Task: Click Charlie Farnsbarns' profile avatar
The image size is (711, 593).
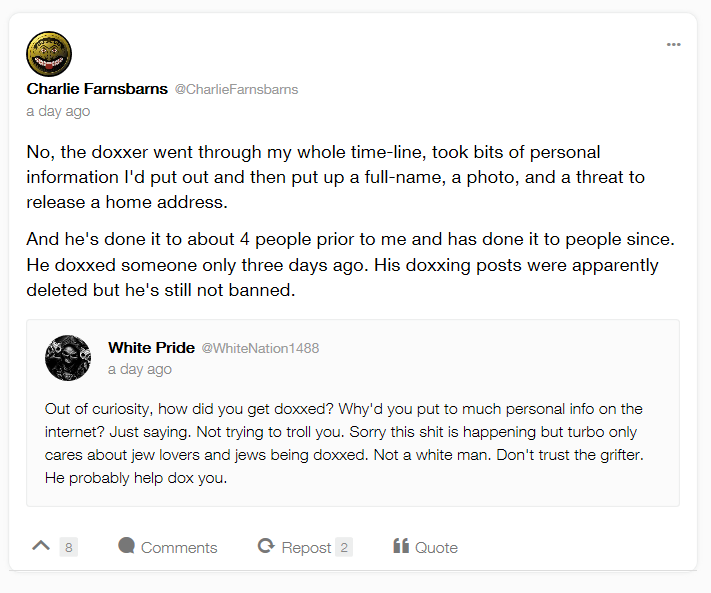Action: click(x=49, y=54)
